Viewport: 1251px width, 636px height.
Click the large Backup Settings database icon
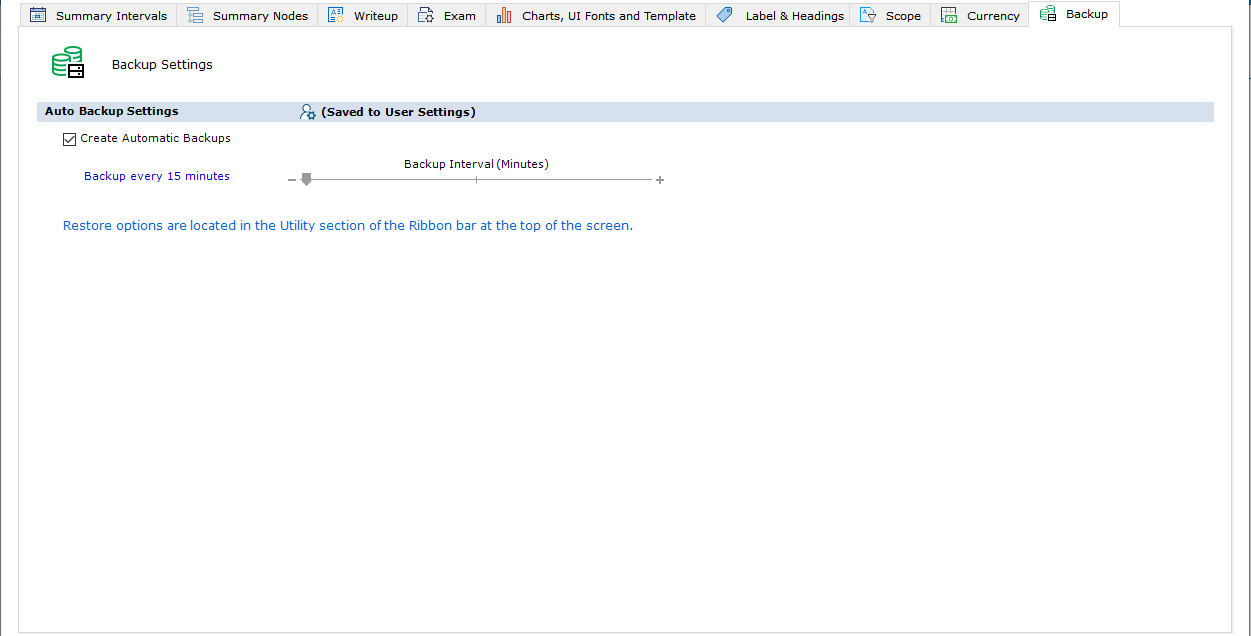(68, 64)
